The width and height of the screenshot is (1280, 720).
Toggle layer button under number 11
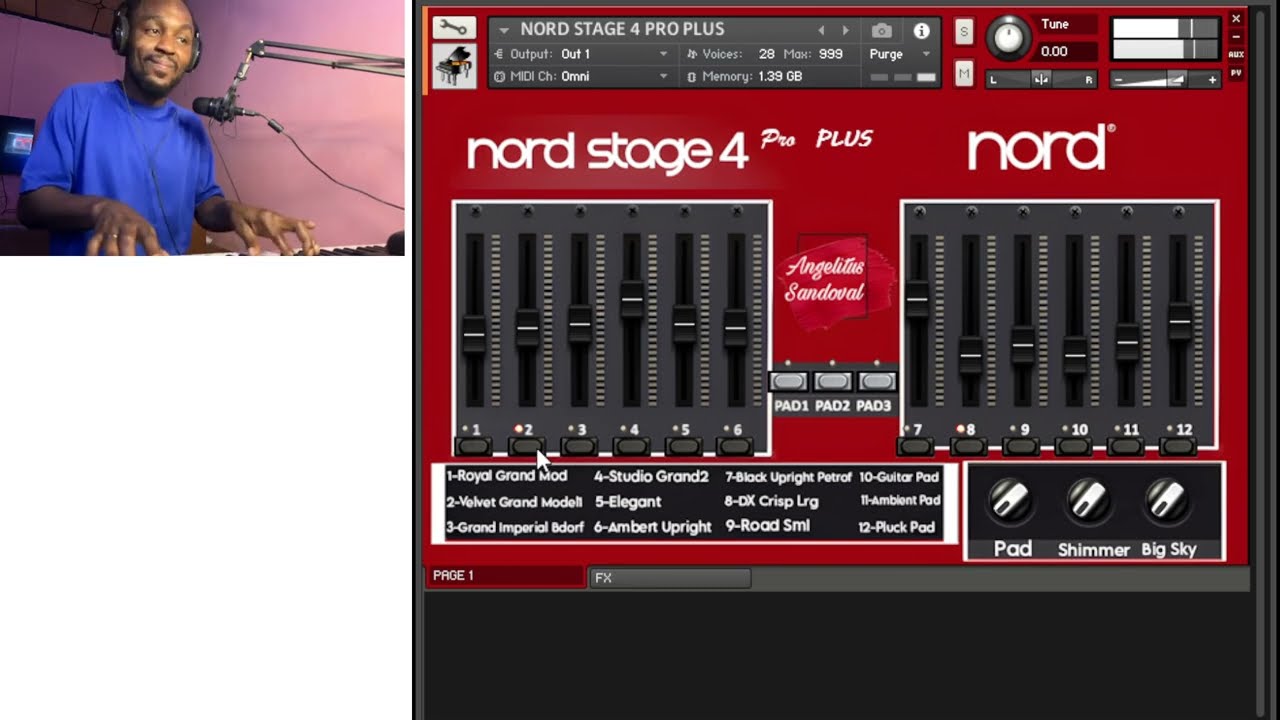1127,447
